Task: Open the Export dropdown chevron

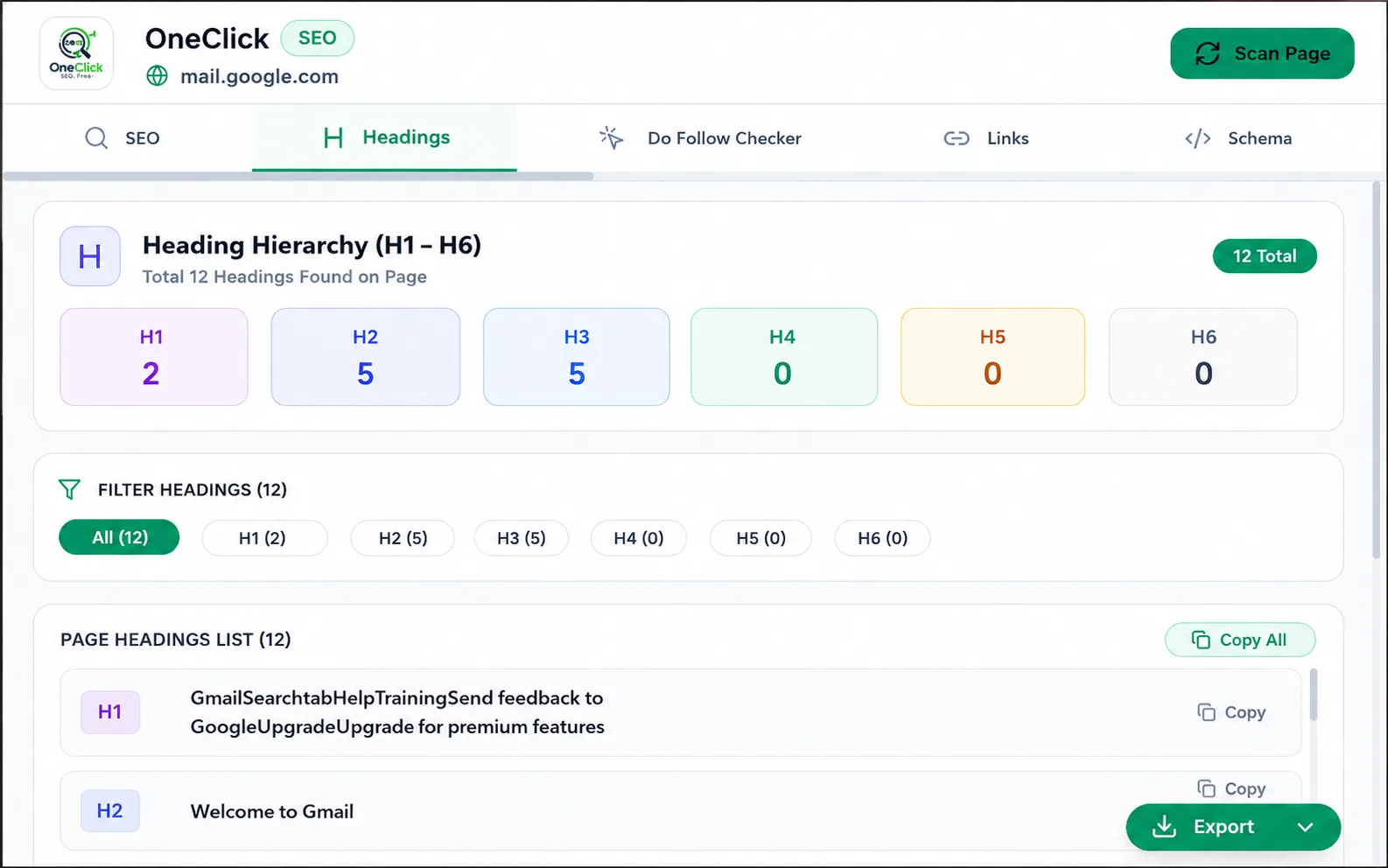Action: click(1305, 827)
